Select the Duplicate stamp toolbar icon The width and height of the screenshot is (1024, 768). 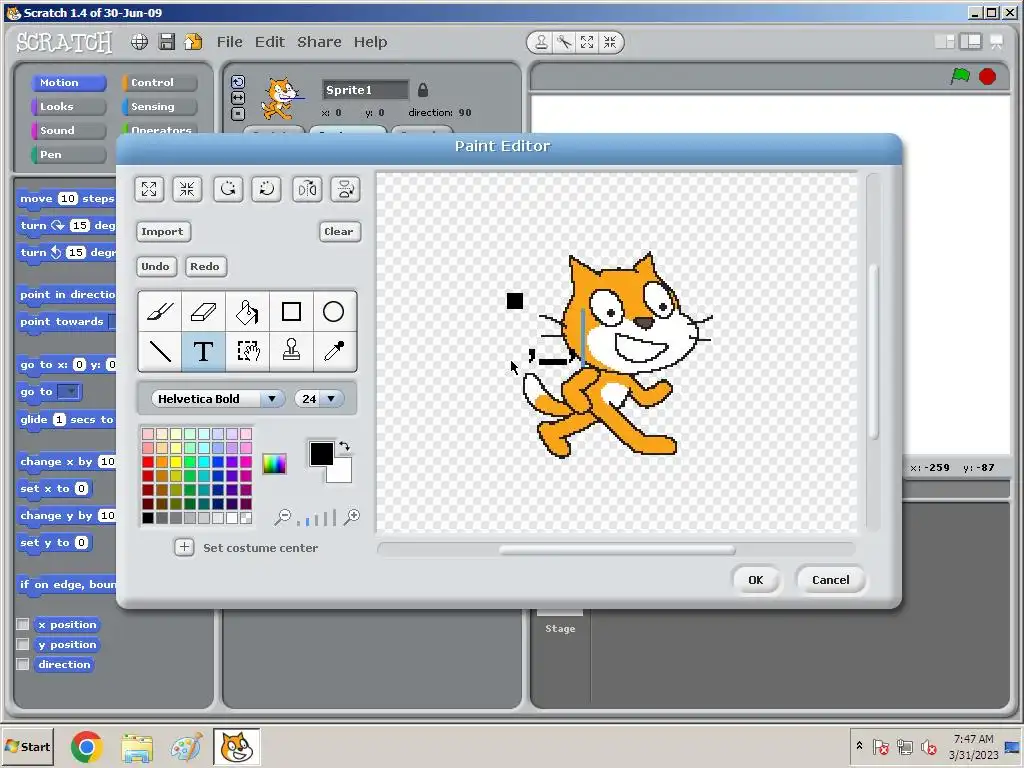541,42
